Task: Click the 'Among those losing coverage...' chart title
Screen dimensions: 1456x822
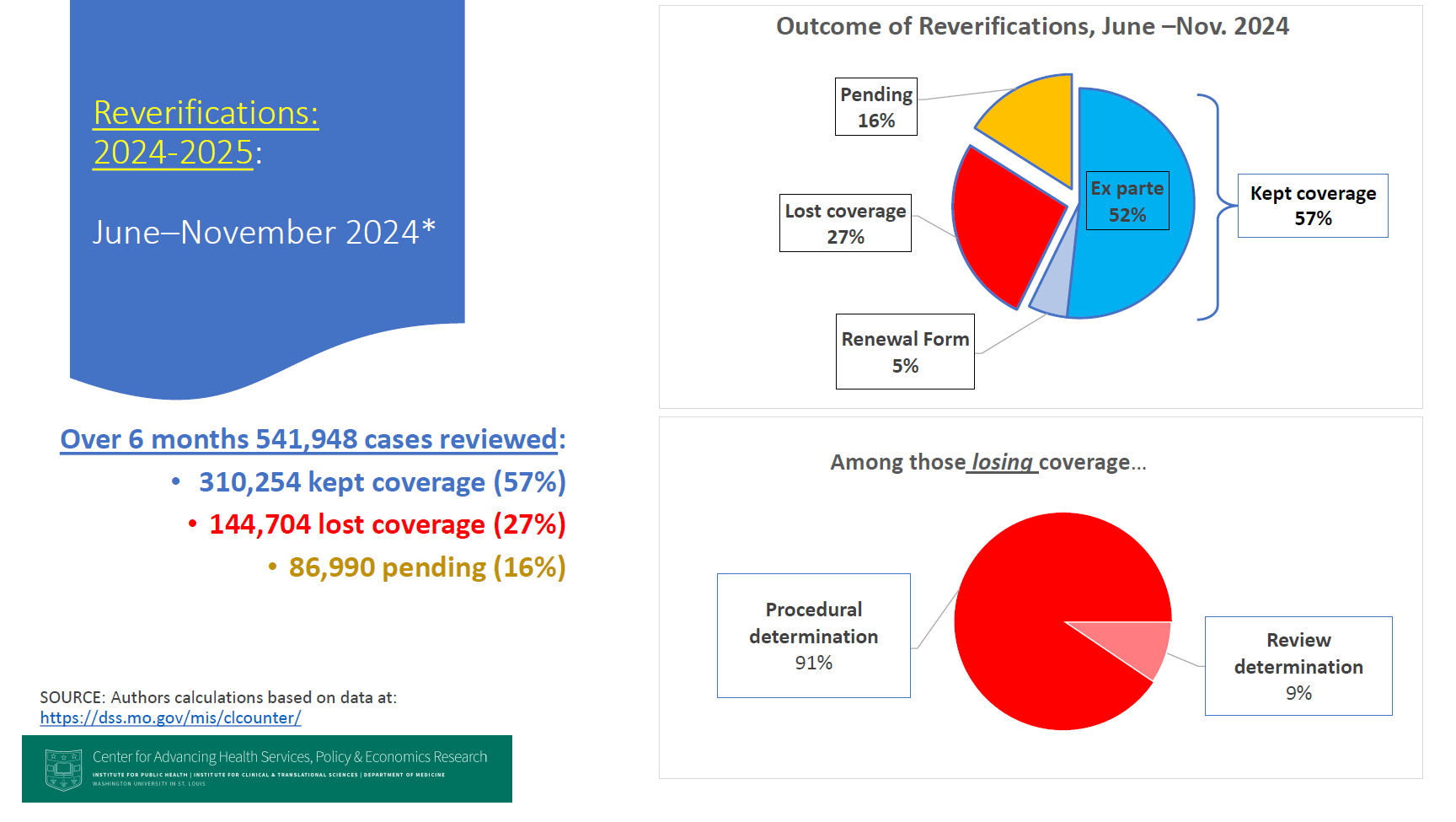Action: pos(988,462)
